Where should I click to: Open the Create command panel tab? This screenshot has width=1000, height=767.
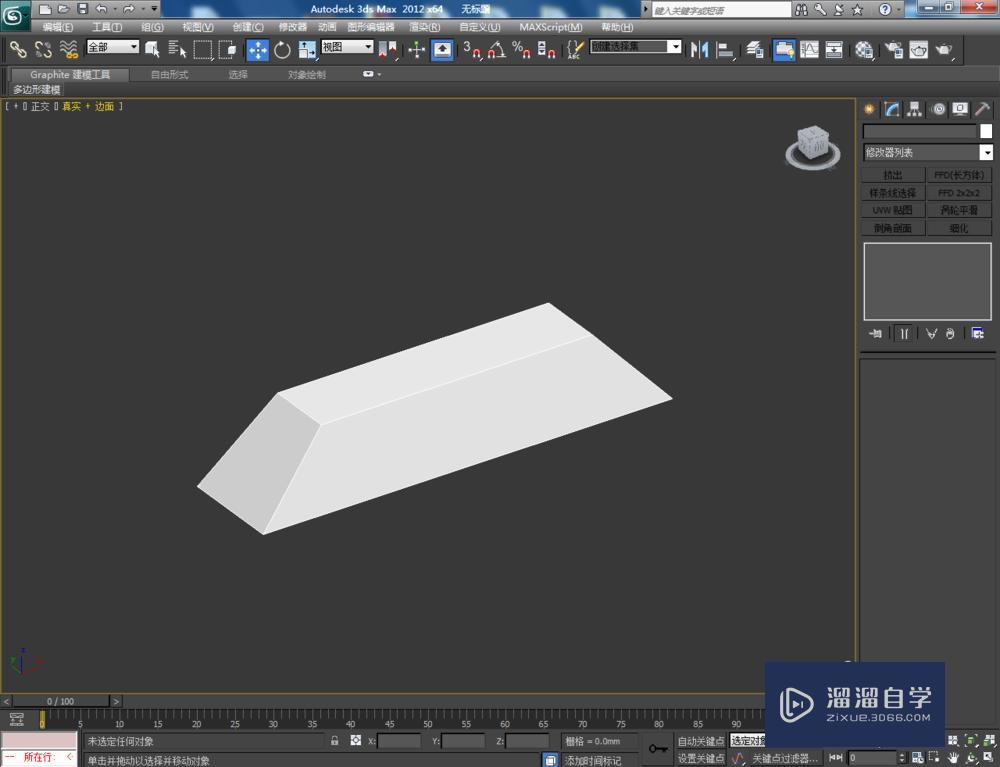[x=869, y=109]
